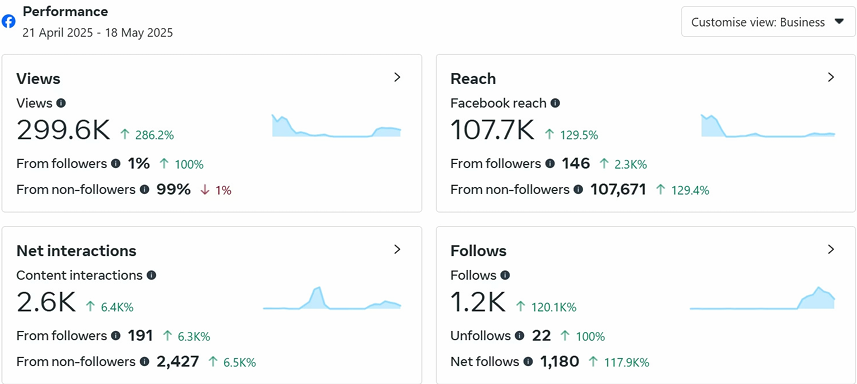Click info icon beside Net follows
This screenshot has height=384, width=857.
click(x=528, y=362)
